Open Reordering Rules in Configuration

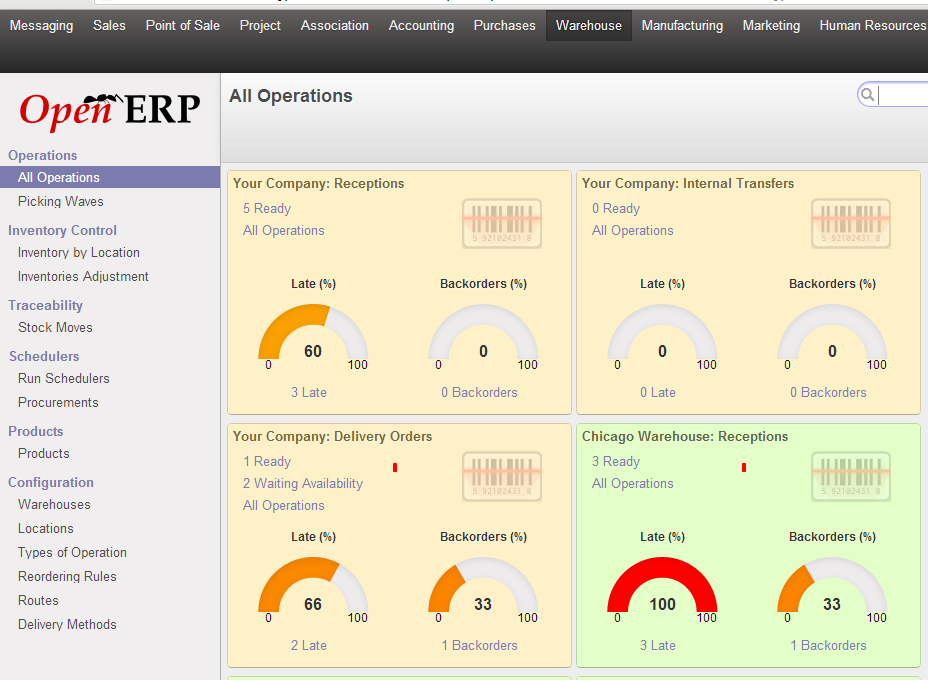point(67,576)
